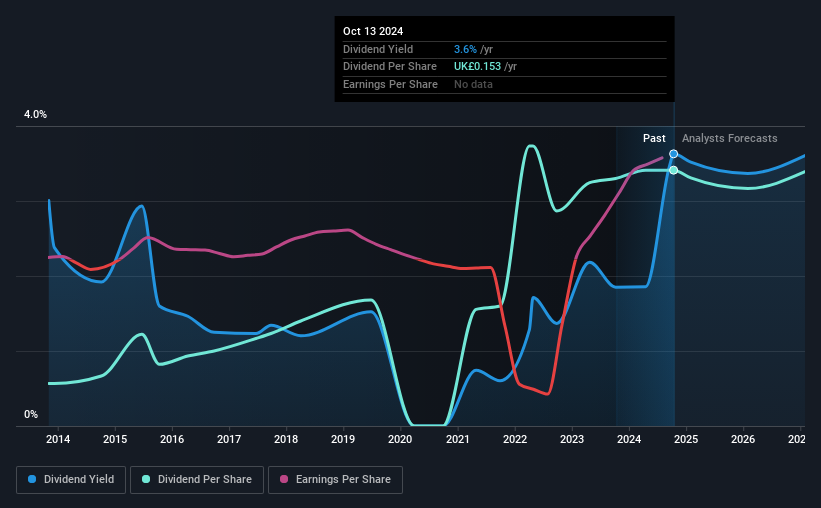Viewport: 821px width, 508px height.
Task: Click the 2020 x-axis label
Action: pyautogui.click(x=400, y=439)
